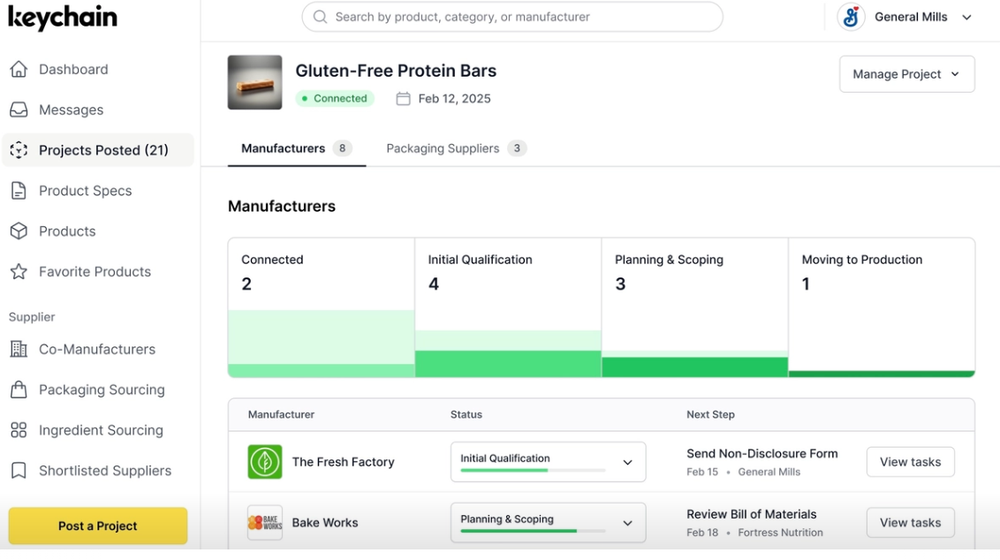Click the Shortlisted Suppliers bookmark icon
The image size is (1000, 560).
pyautogui.click(x=18, y=471)
